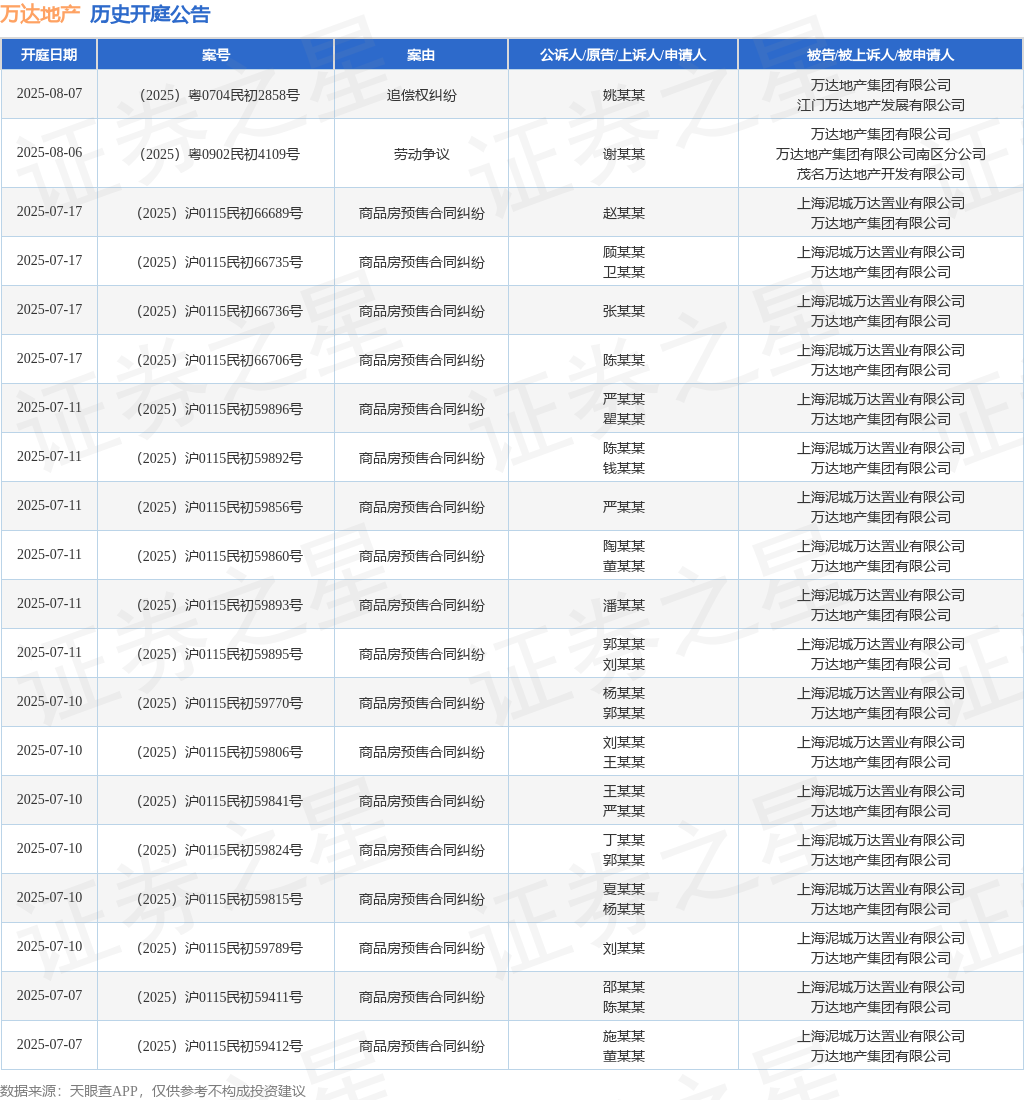
Task: Select the 被告/被上诉人/被申请人 column header
Action: pos(880,55)
